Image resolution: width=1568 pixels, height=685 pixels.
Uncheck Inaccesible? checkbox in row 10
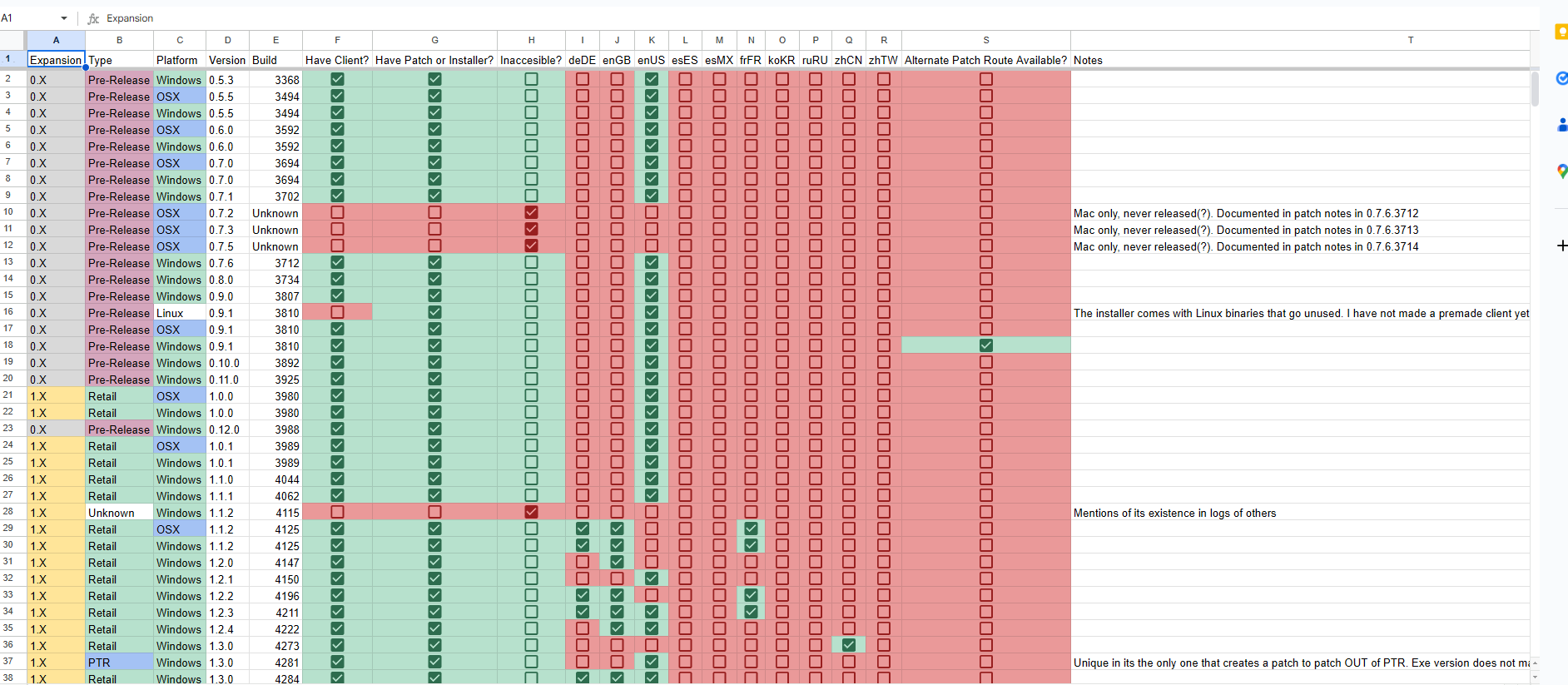(531, 212)
